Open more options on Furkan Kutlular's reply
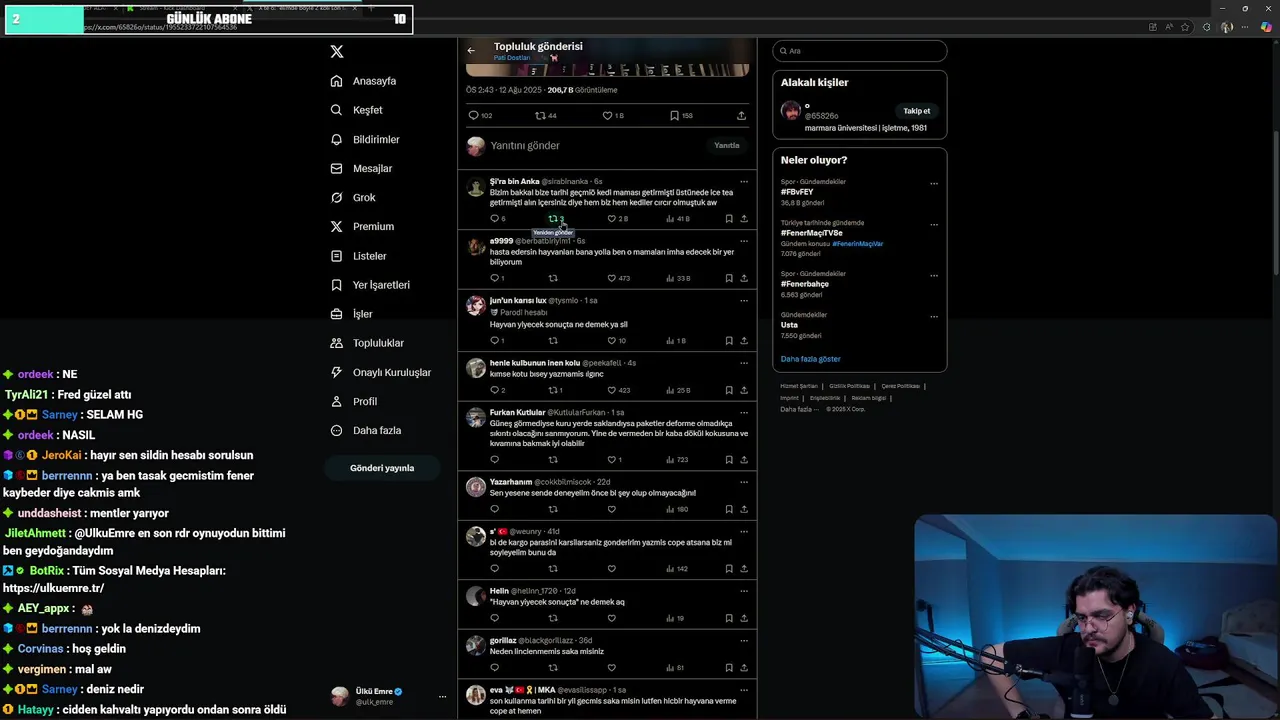This screenshot has width=1280, height=720. click(743, 412)
